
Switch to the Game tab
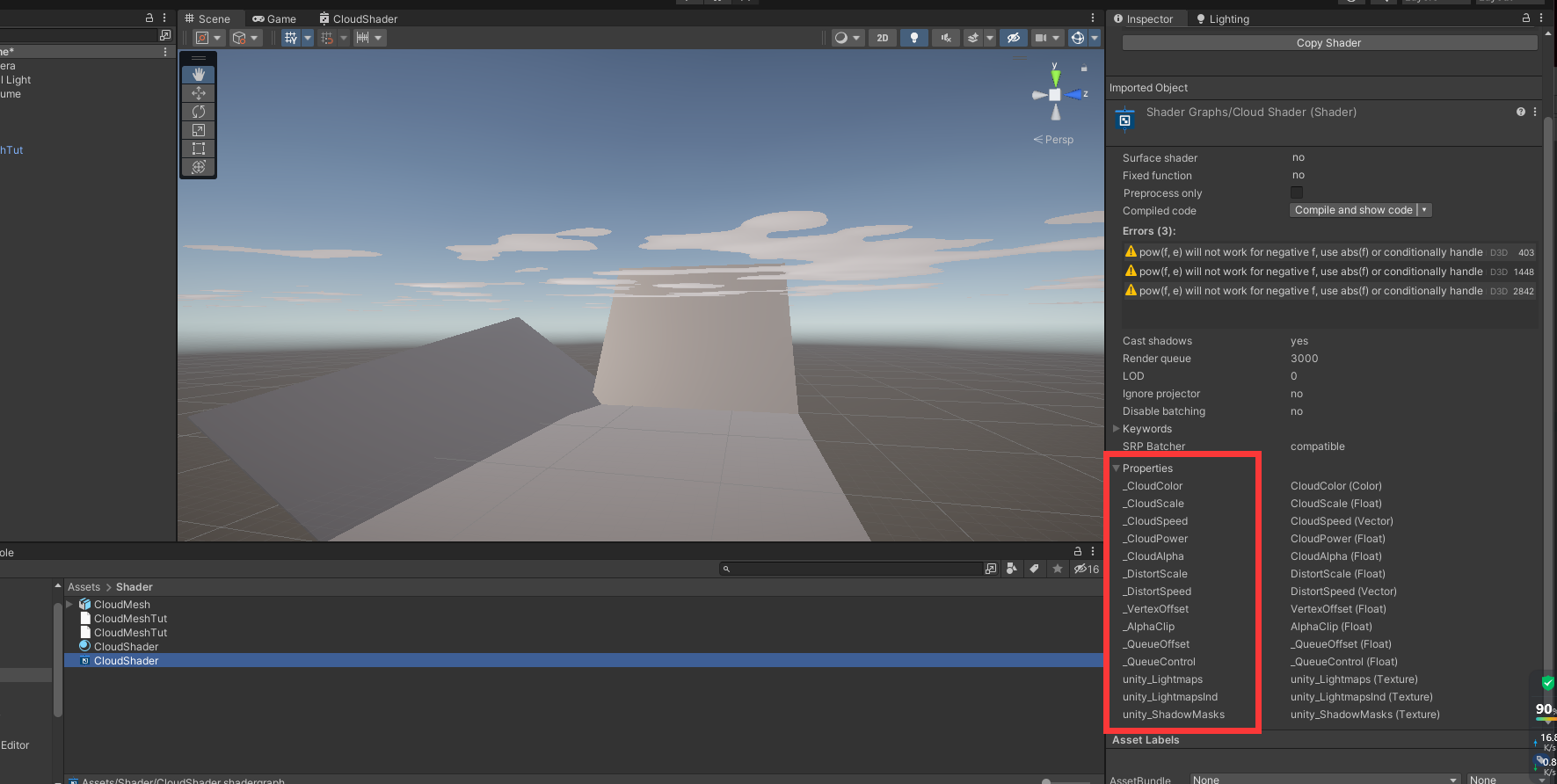273,18
